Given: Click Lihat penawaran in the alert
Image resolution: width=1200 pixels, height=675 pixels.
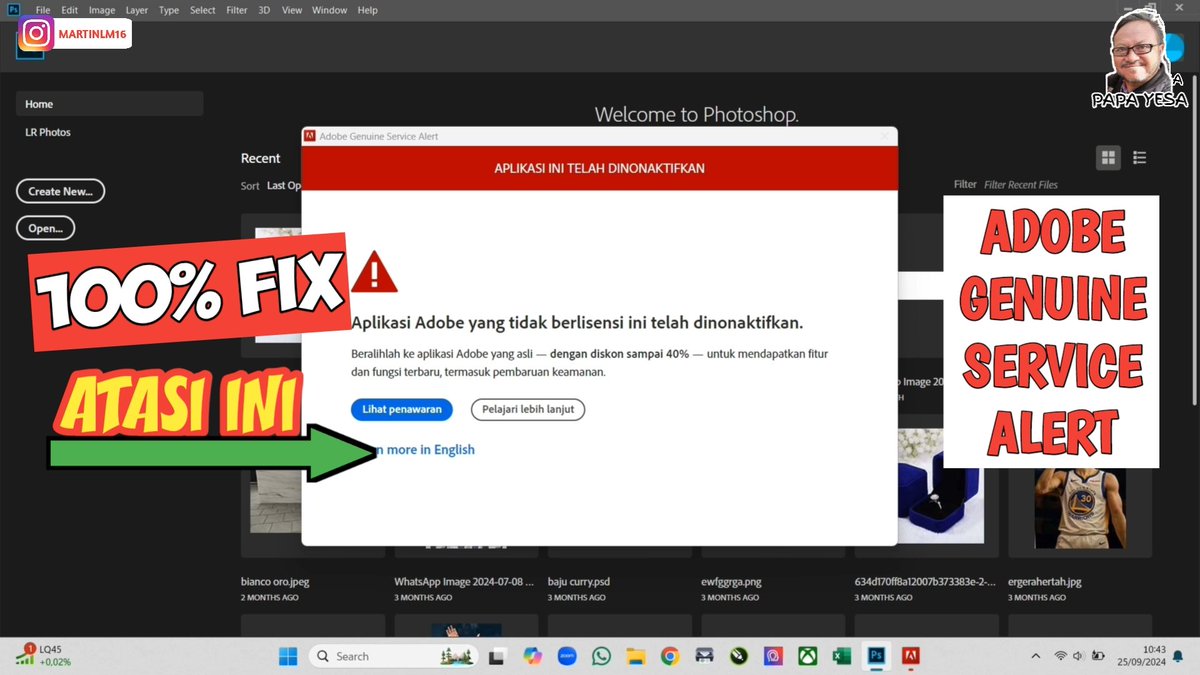Looking at the screenshot, I should click(402, 409).
